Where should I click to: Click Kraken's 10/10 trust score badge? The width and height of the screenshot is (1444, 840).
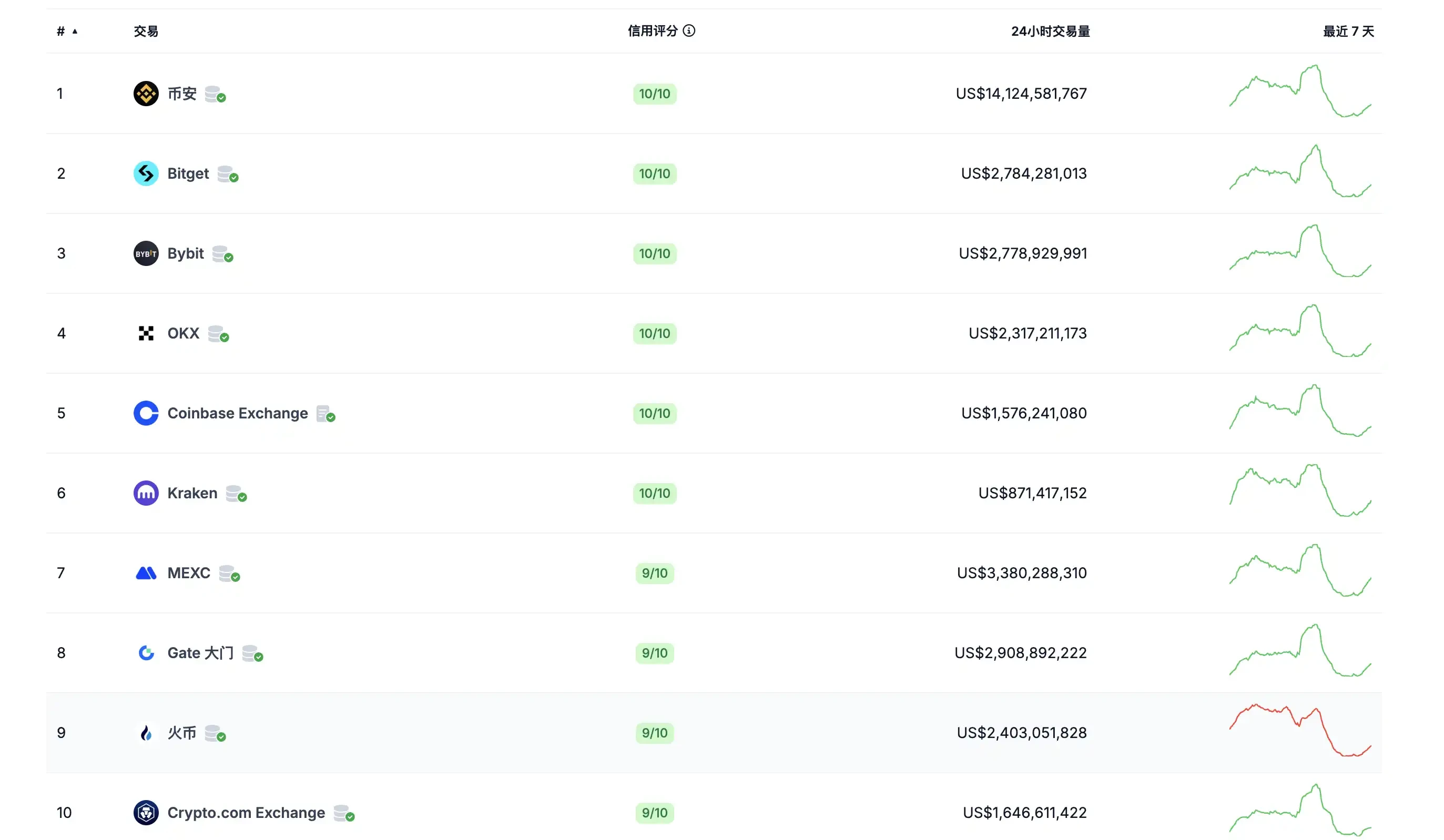[x=654, y=494]
